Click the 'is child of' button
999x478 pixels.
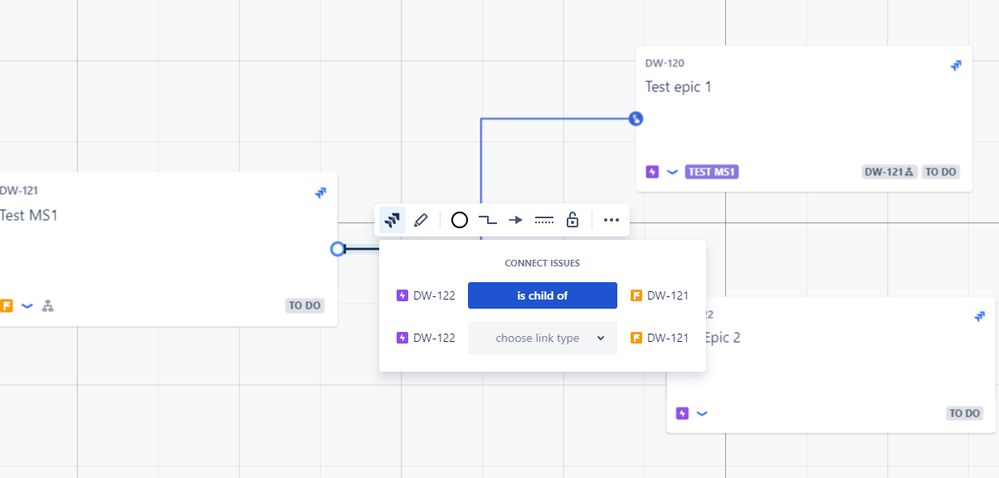[542, 296]
